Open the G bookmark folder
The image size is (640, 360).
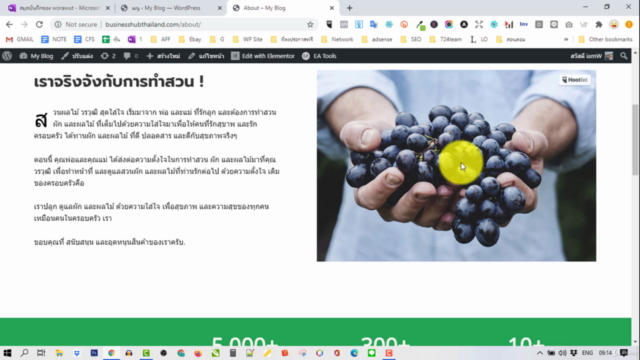point(217,39)
